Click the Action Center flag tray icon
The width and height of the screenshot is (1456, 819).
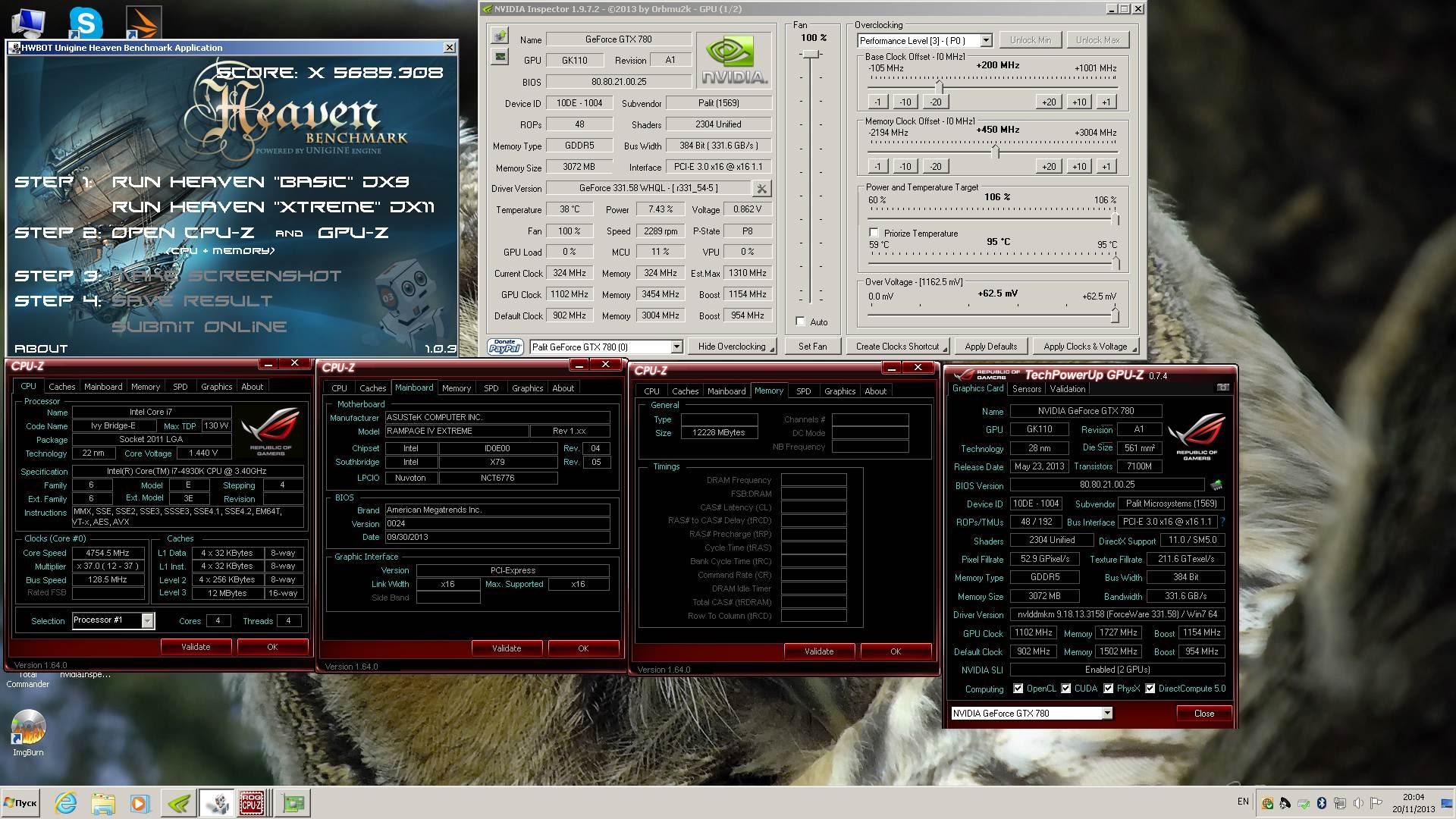click(1376, 802)
